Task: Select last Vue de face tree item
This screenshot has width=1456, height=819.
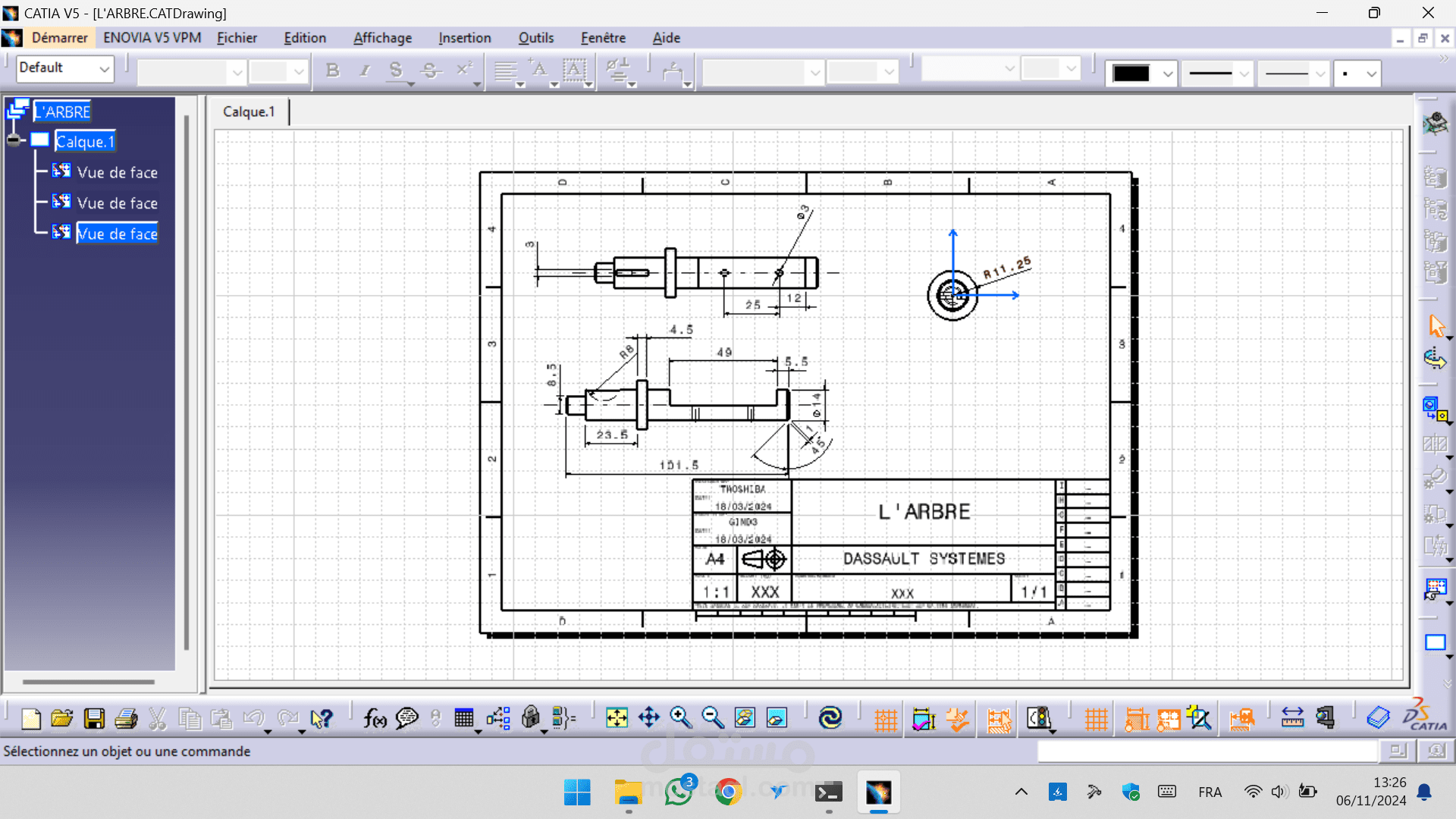Action: coord(118,234)
